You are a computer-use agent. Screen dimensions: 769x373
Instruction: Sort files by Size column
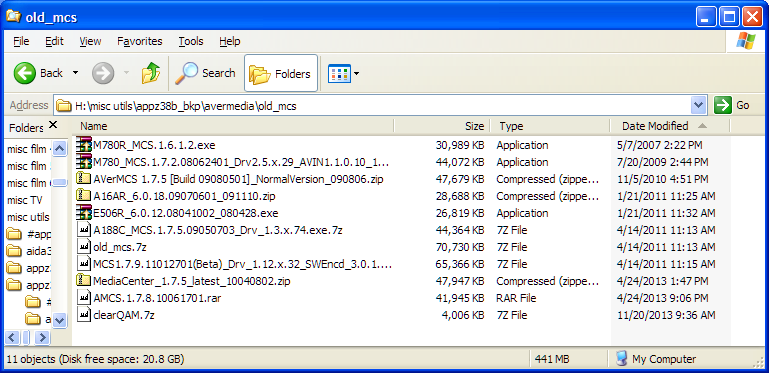[x=442, y=126]
